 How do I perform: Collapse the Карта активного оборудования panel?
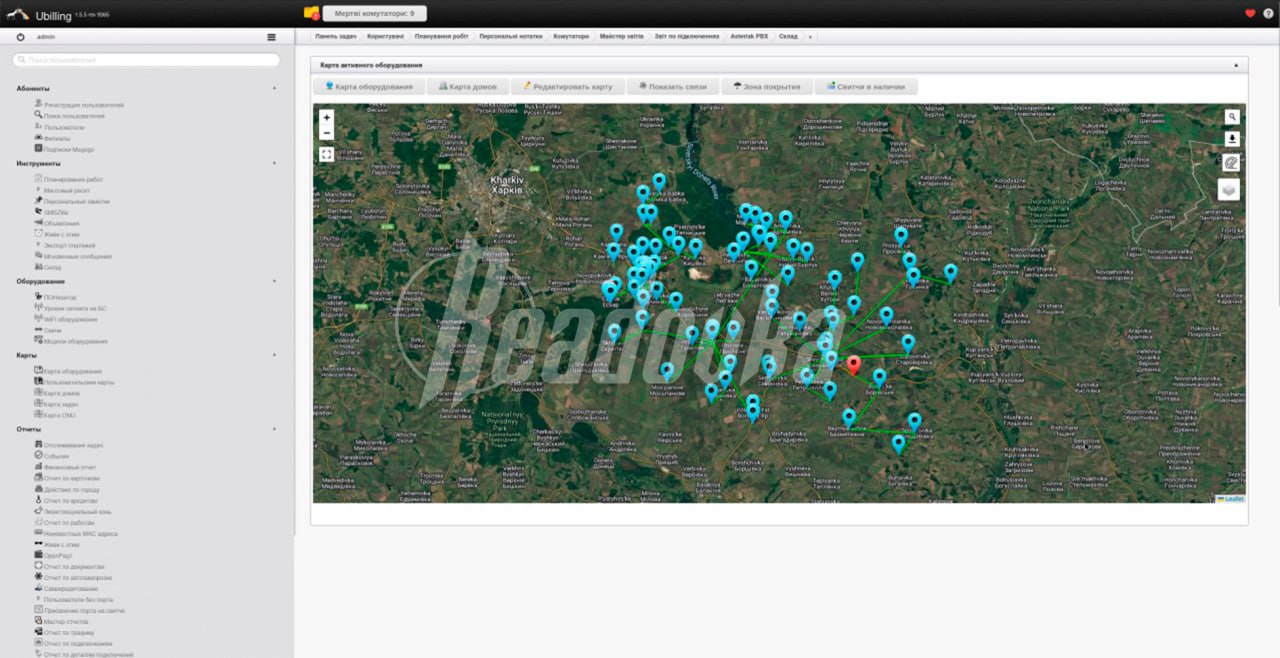(1235, 65)
